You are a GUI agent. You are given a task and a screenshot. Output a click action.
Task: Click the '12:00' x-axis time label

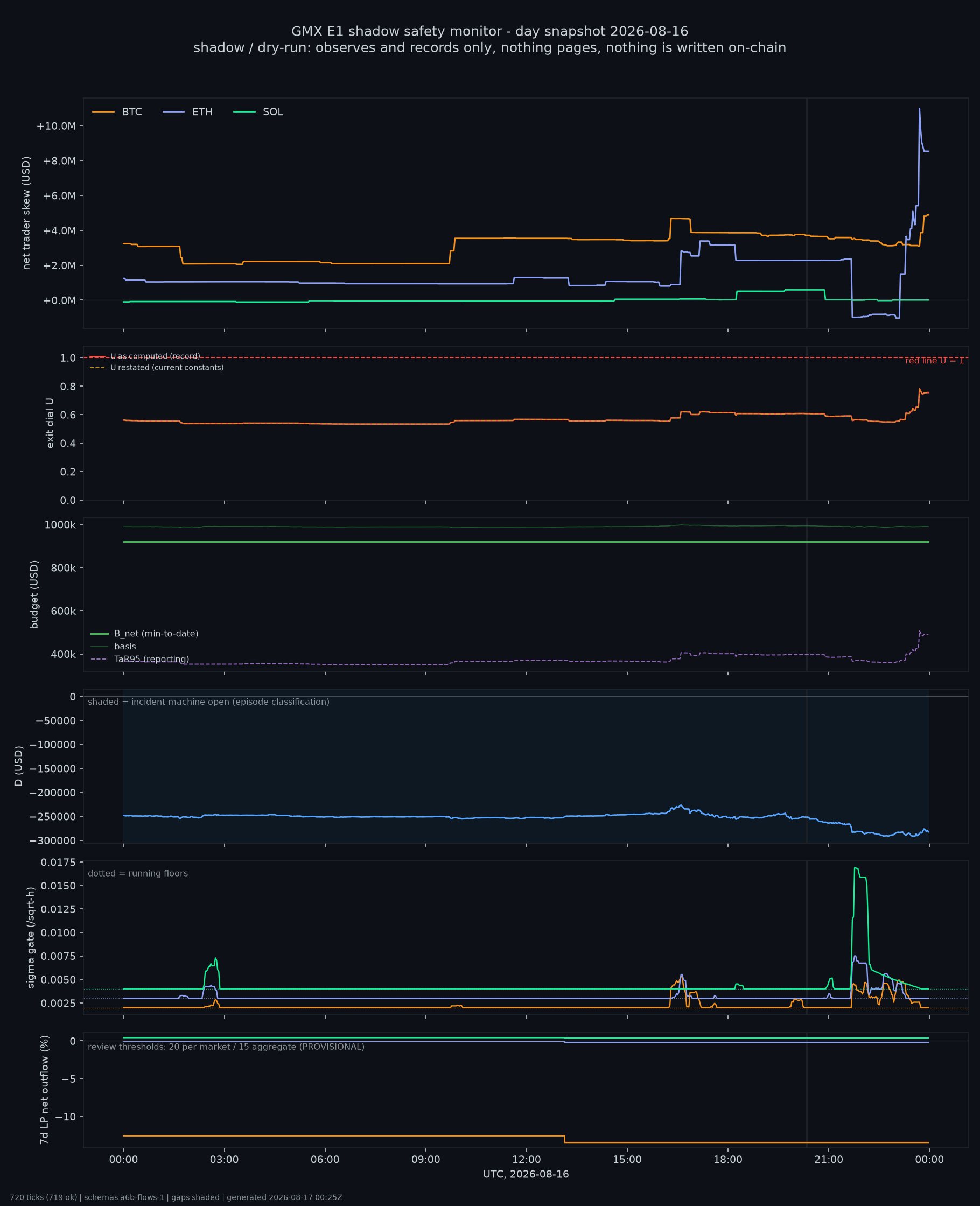pos(527,1160)
